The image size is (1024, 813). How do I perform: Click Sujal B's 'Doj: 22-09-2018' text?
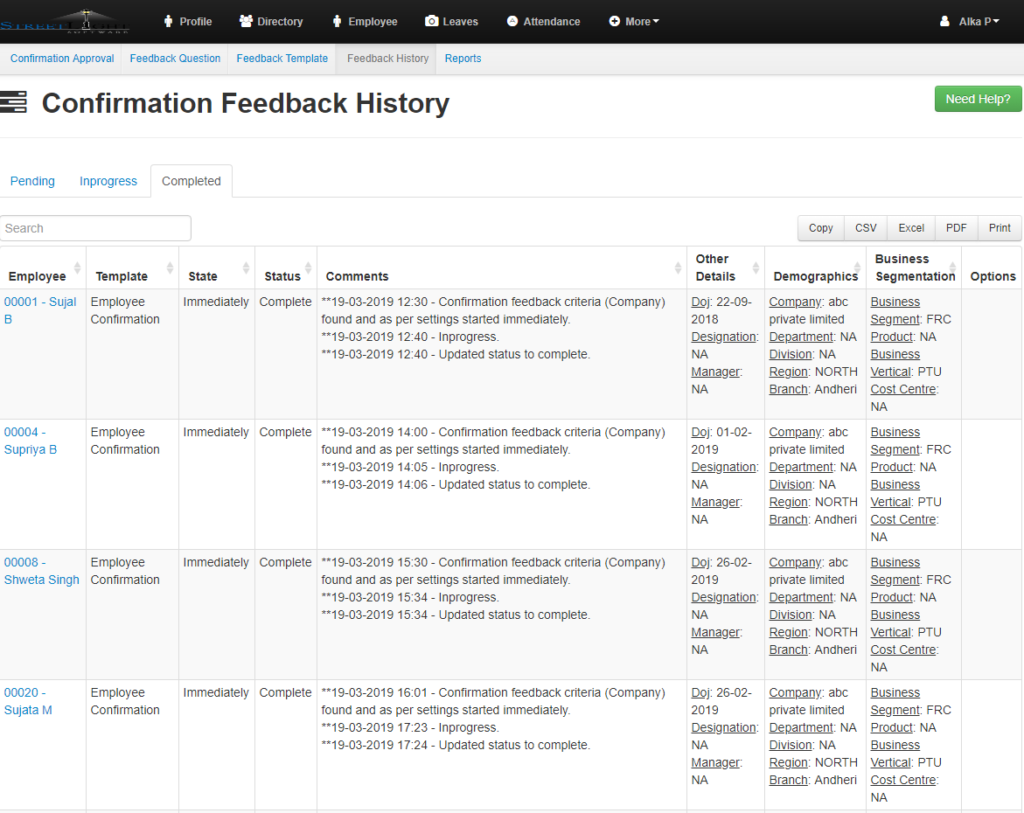click(x=721, y=310)
